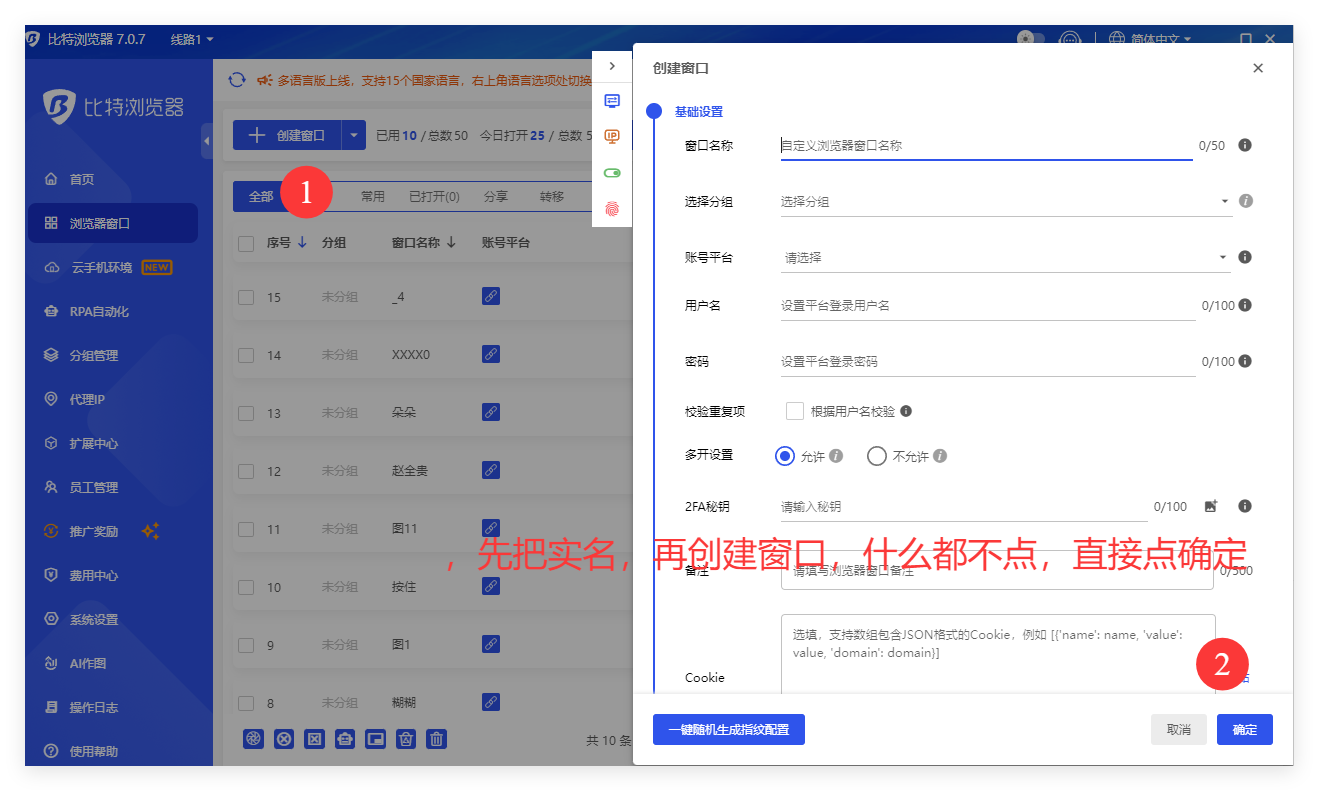Open the proxy IP panel icon
The image size is (1319, 791).
pyautogui.click(x=612, y=136)
